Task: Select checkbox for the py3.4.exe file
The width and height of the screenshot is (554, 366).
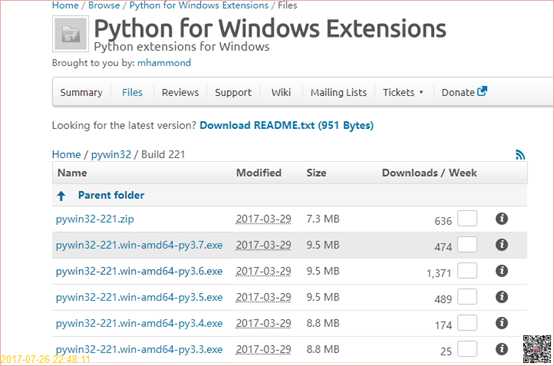Action: point(467,323)
